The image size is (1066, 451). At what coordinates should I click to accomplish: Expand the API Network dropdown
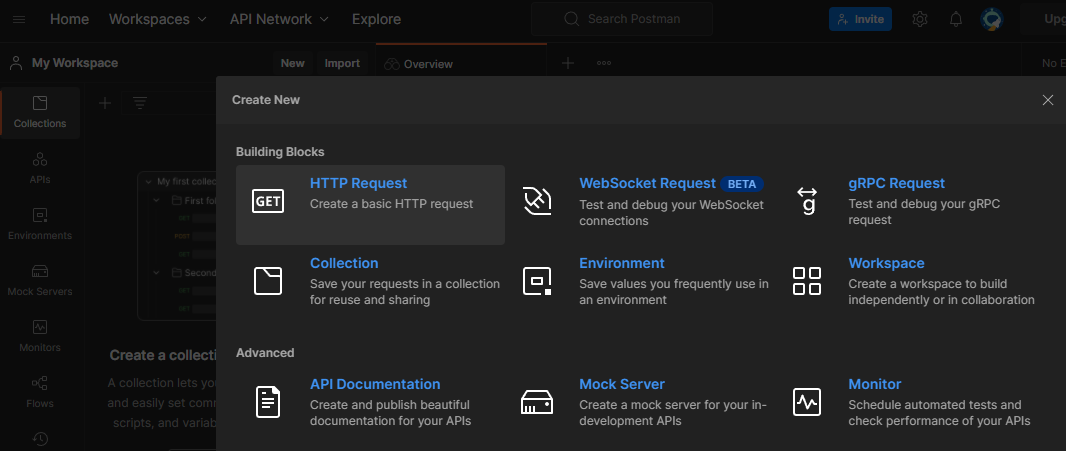tap(279, 19)
